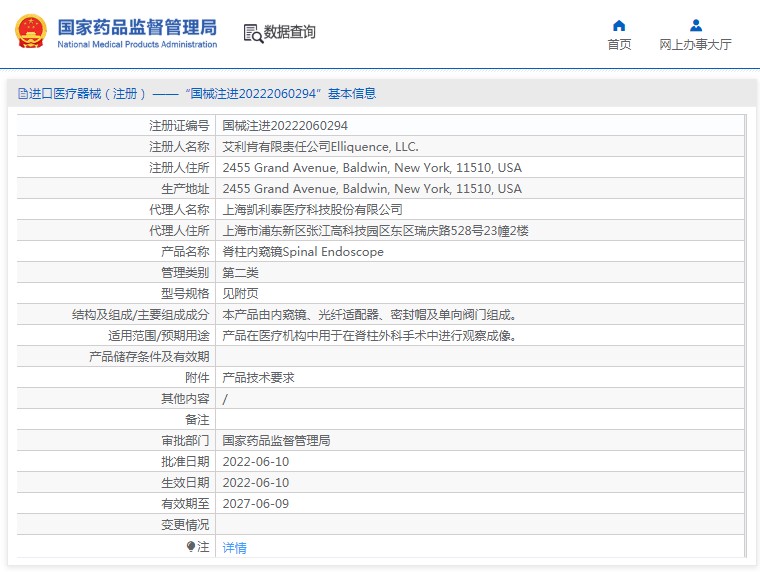Click the document icon before 进口医疗器械
The height and width of the screenshot is (572, 760).
[22, 94]
